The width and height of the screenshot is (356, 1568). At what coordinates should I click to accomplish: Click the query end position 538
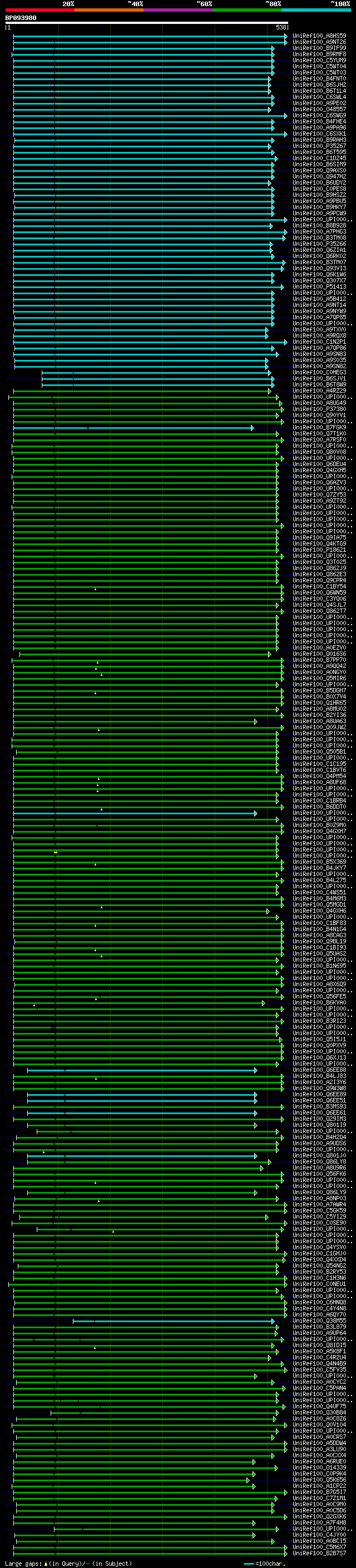click(x=281, y=27)
